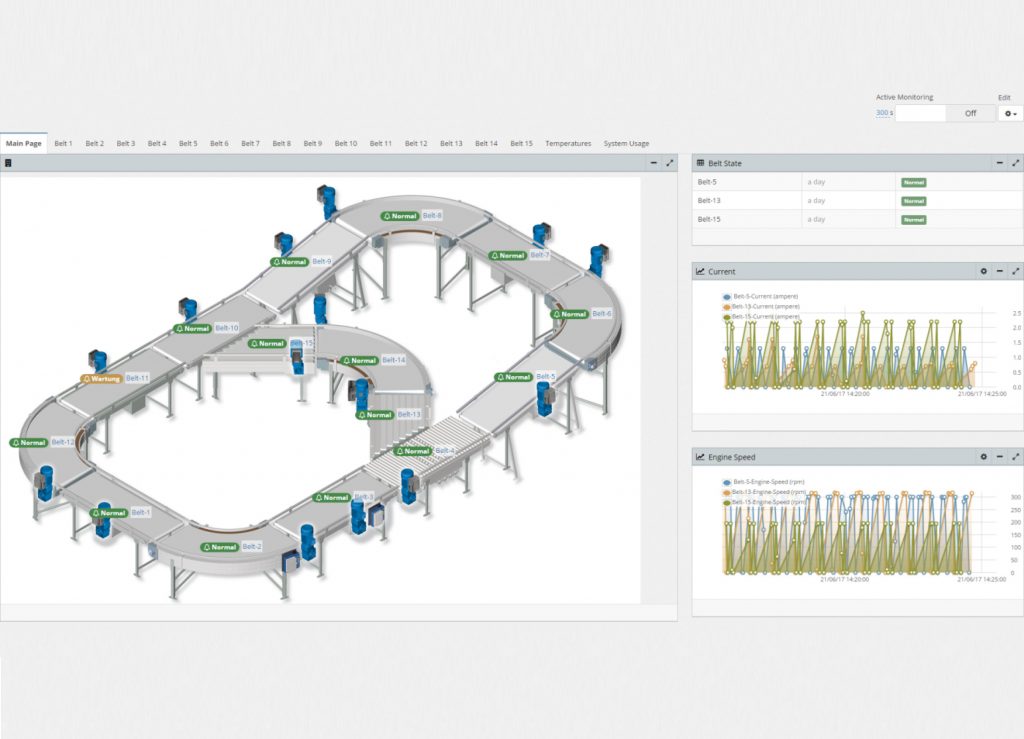1024x739 pixels.
Task: Click the Belt-14 label link on the diagram
Action: click(393, 360)
